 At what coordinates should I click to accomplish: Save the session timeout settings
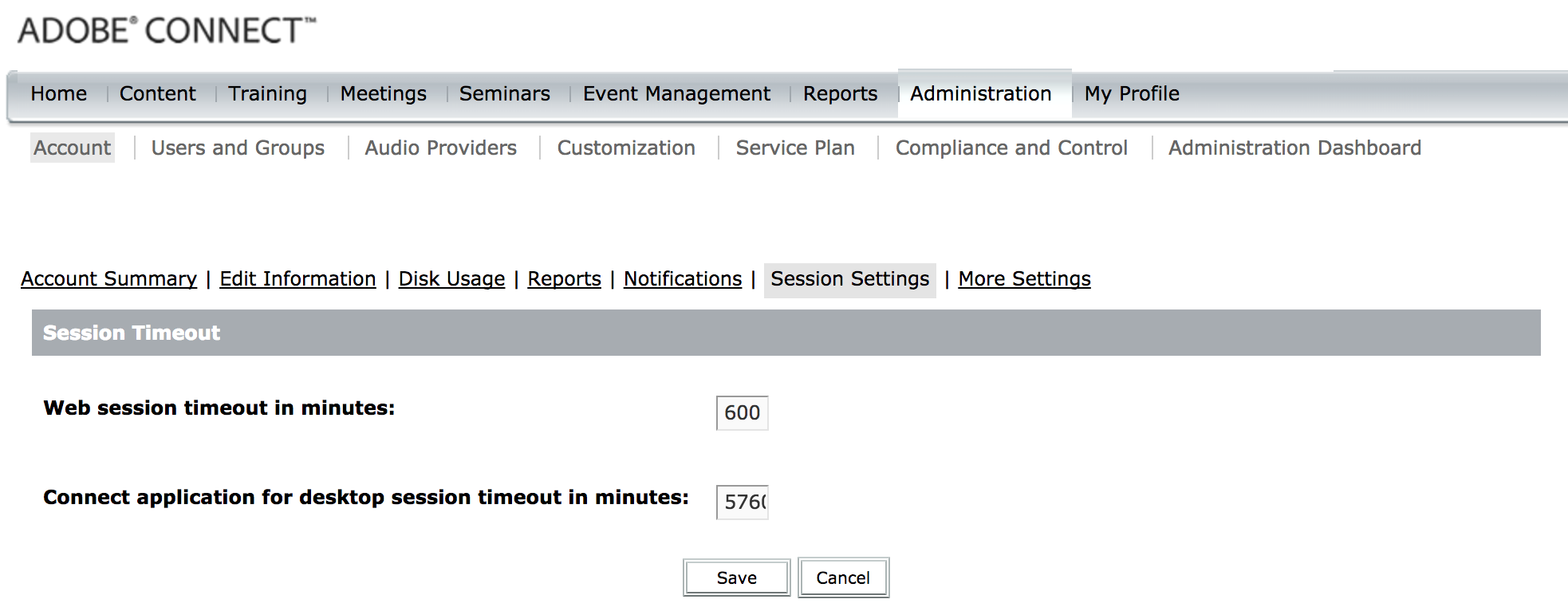(x=735, y=577)
